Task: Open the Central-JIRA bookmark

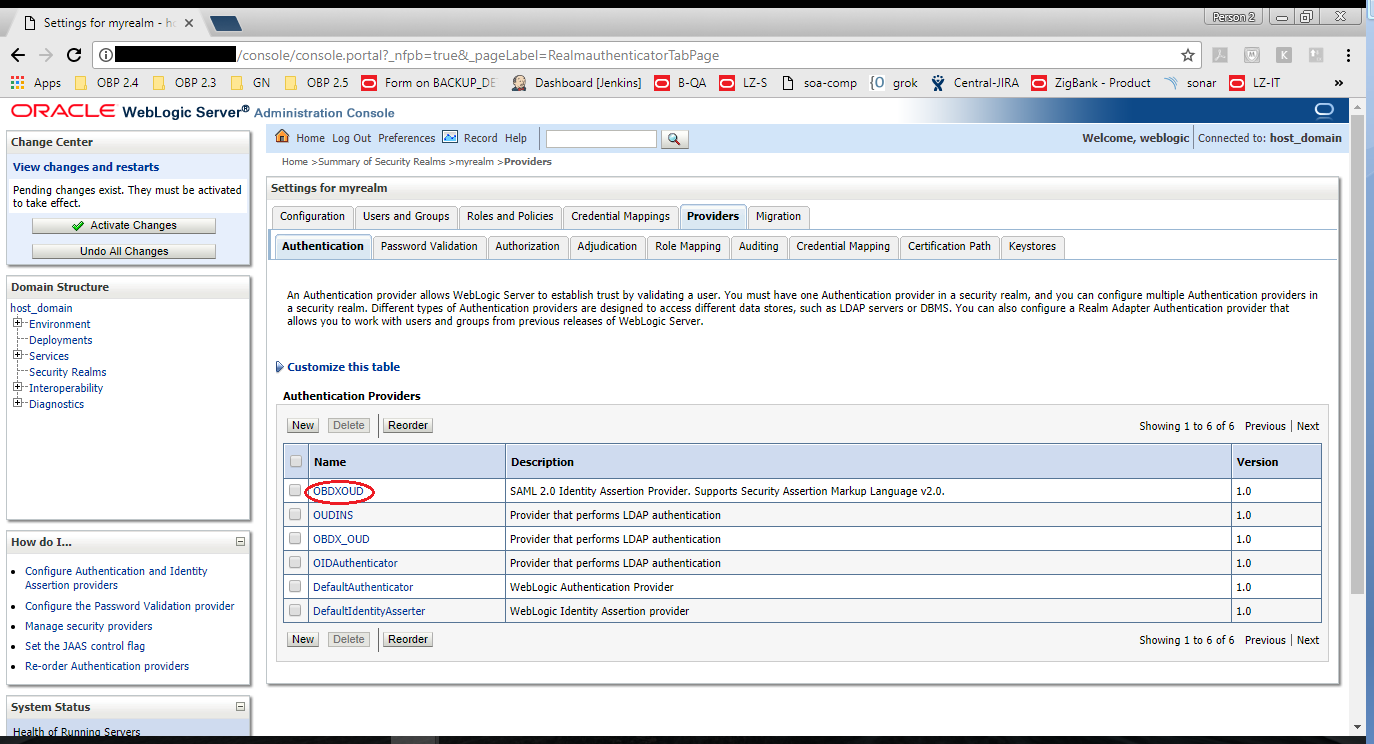Action: (x=974, y=83)
